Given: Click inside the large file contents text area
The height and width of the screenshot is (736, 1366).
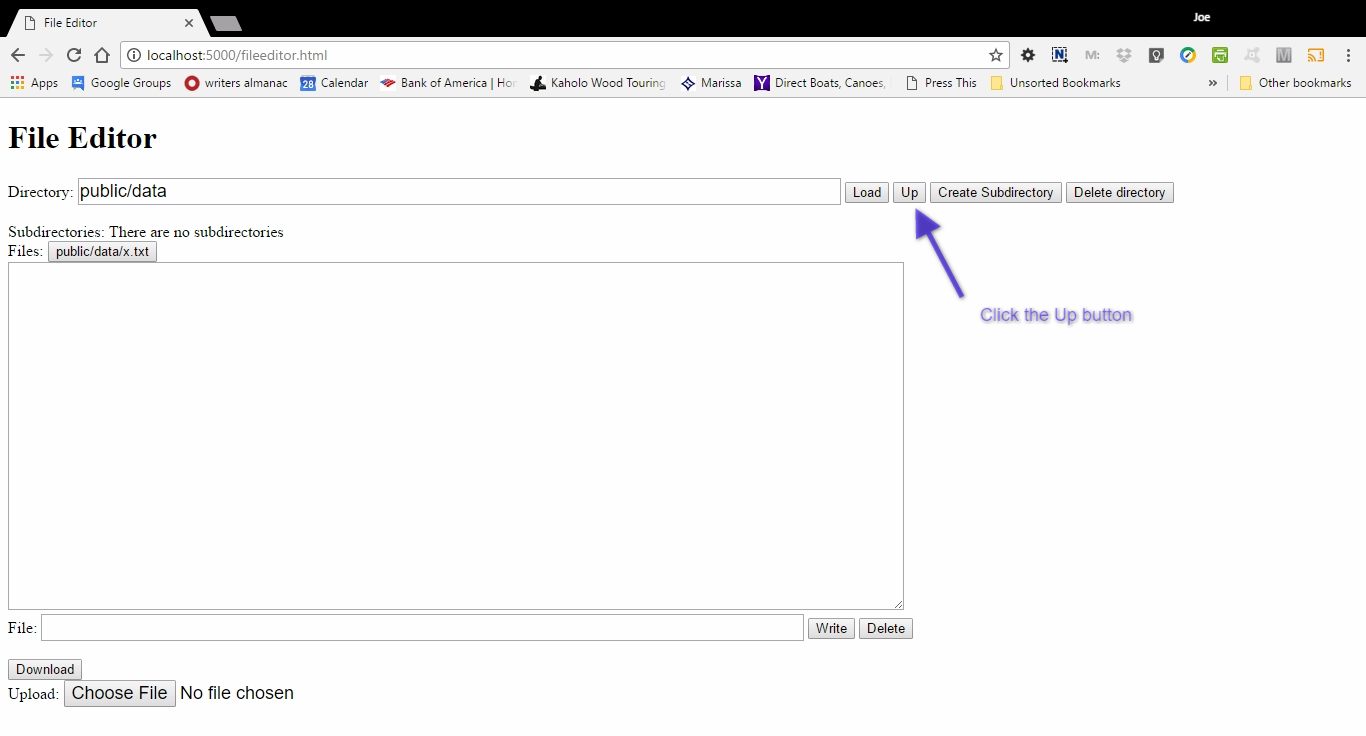Looking at the screenshot, I should (455, 435).
